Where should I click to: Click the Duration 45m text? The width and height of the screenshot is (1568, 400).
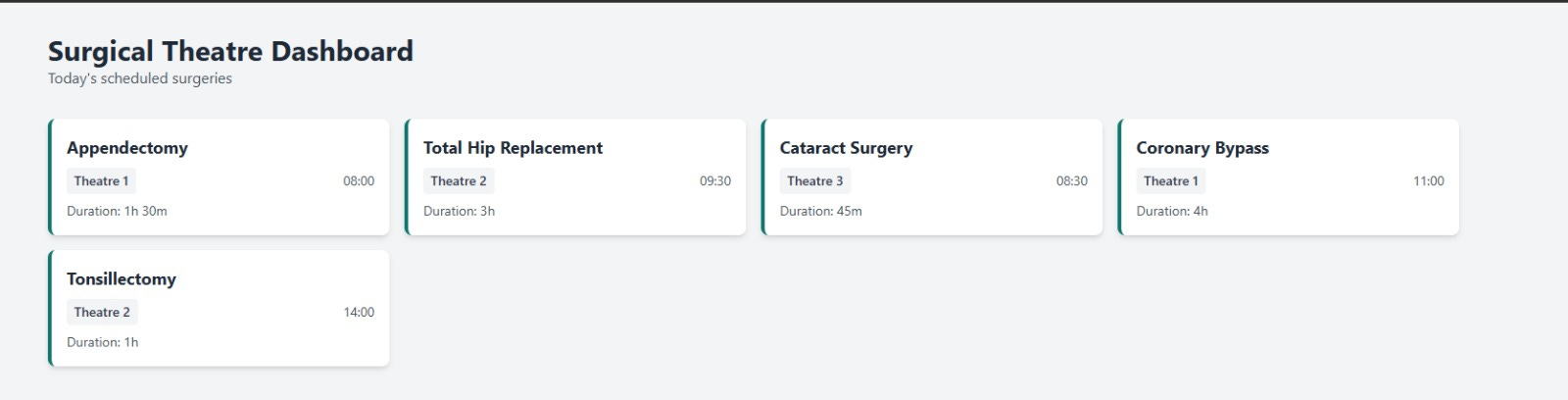click(820, 212)
